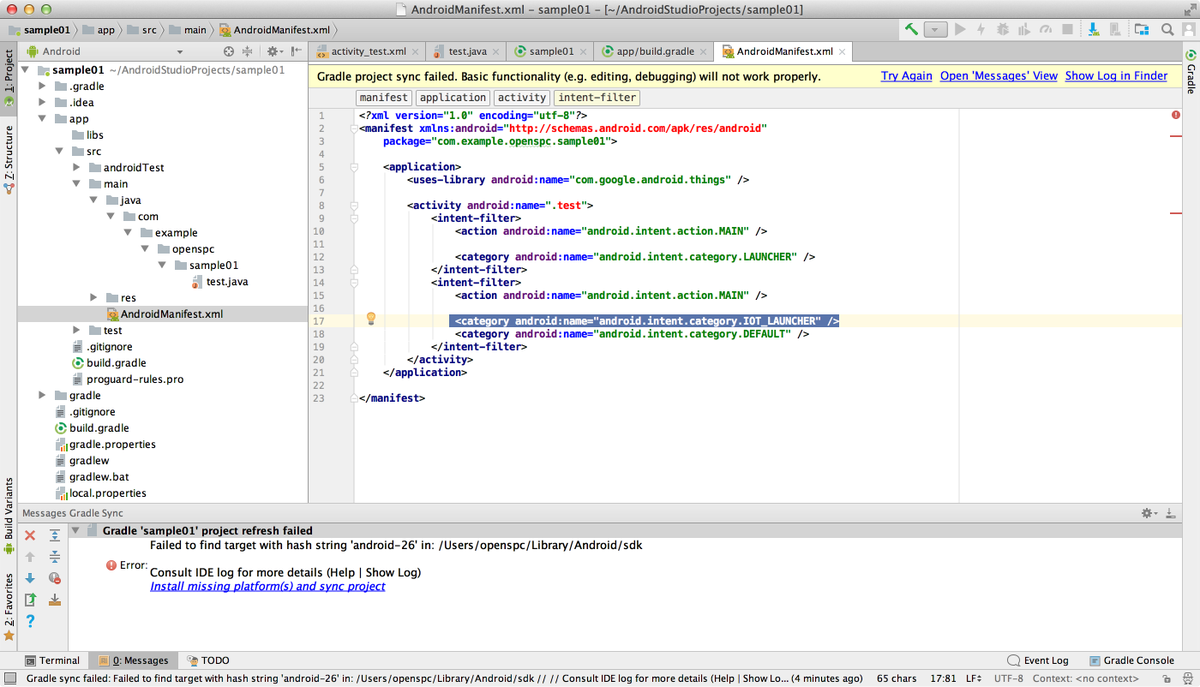Collapse the sample01 project root node
This screenshot has height=687, width=1200.
coord(26,71)
